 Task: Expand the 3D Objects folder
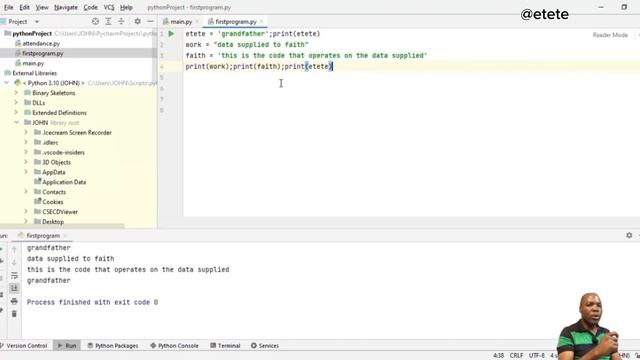[x=26, y=162]
